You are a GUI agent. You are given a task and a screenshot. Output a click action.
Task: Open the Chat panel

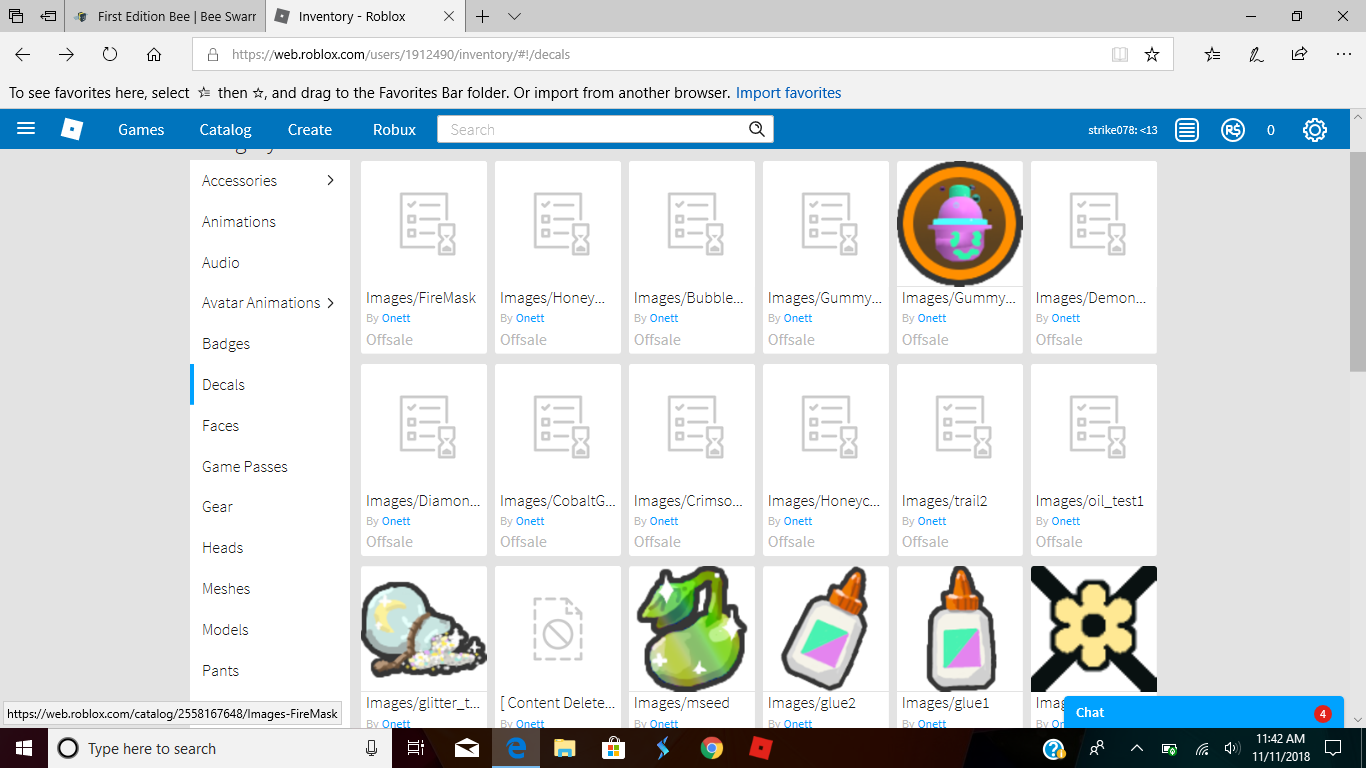click(1204, 712)
